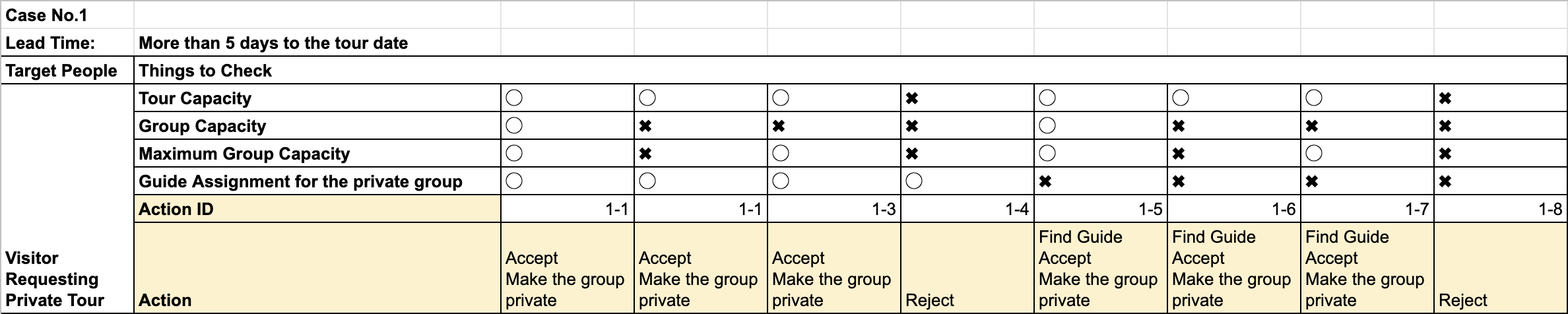Click Guide Assignment circle in column 1-4
This screenshot has height=314, width=1568.
click(913, 181)
